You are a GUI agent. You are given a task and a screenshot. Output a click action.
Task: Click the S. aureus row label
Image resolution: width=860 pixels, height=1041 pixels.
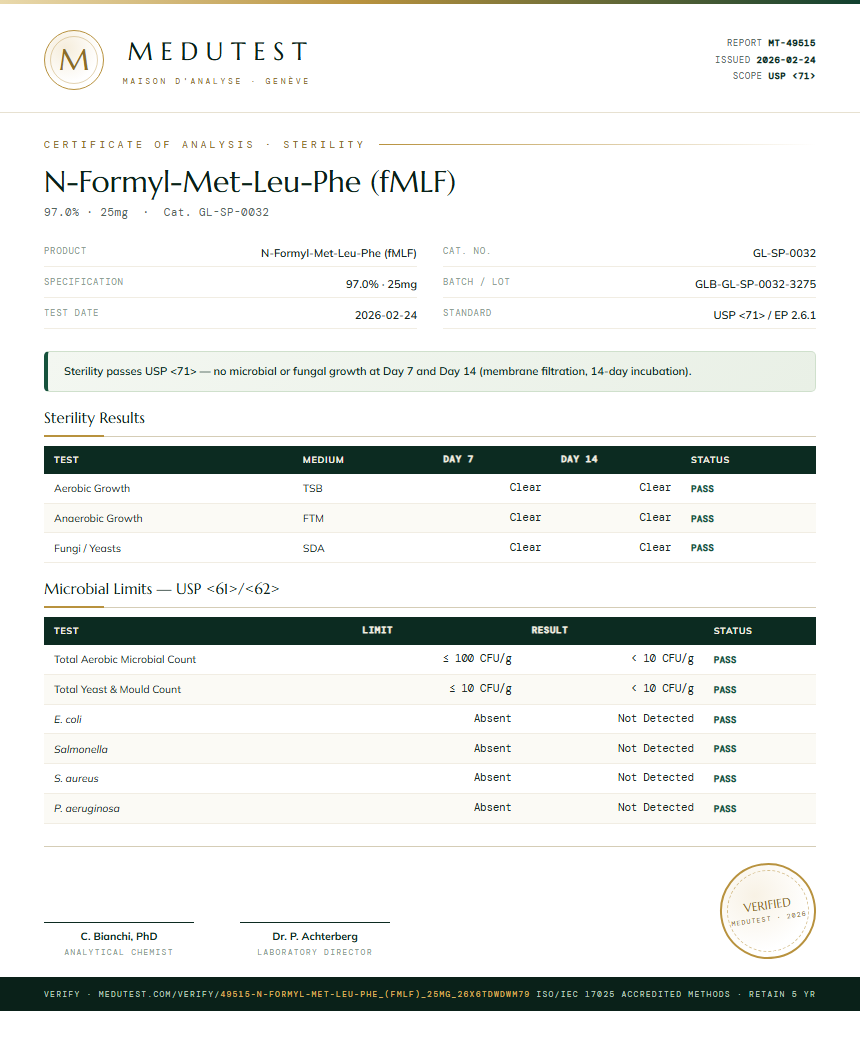coord(76,779)
